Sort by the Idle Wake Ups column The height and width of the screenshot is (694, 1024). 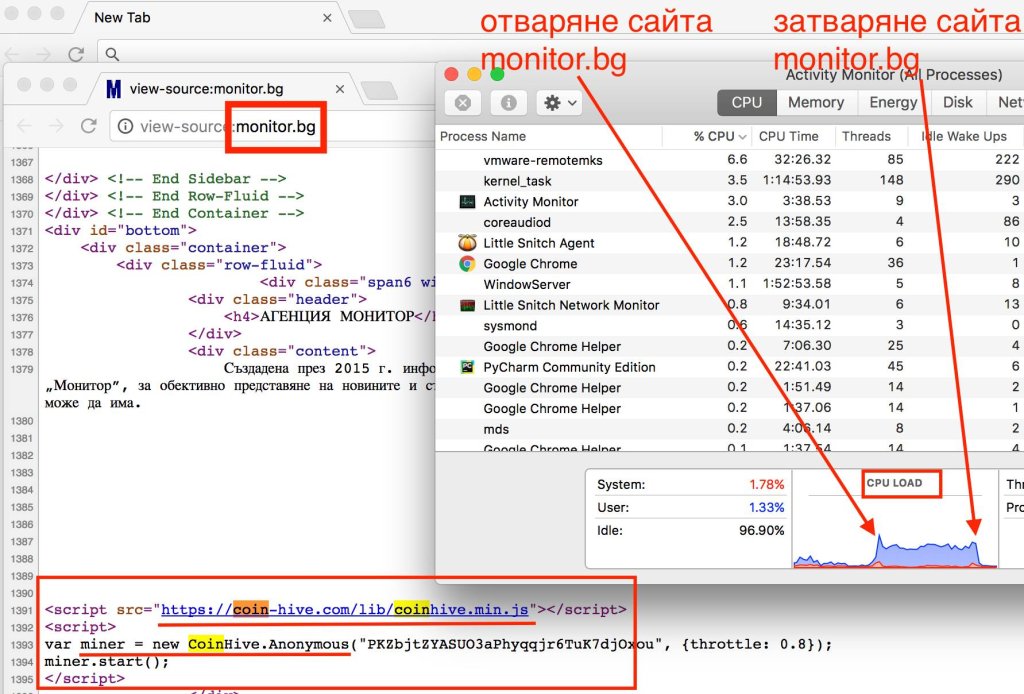[964, 136]
